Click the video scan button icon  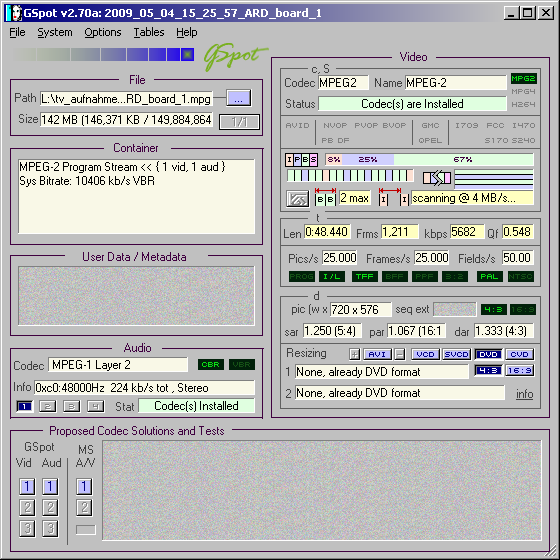pyautogui.click(x=298, y=199)
